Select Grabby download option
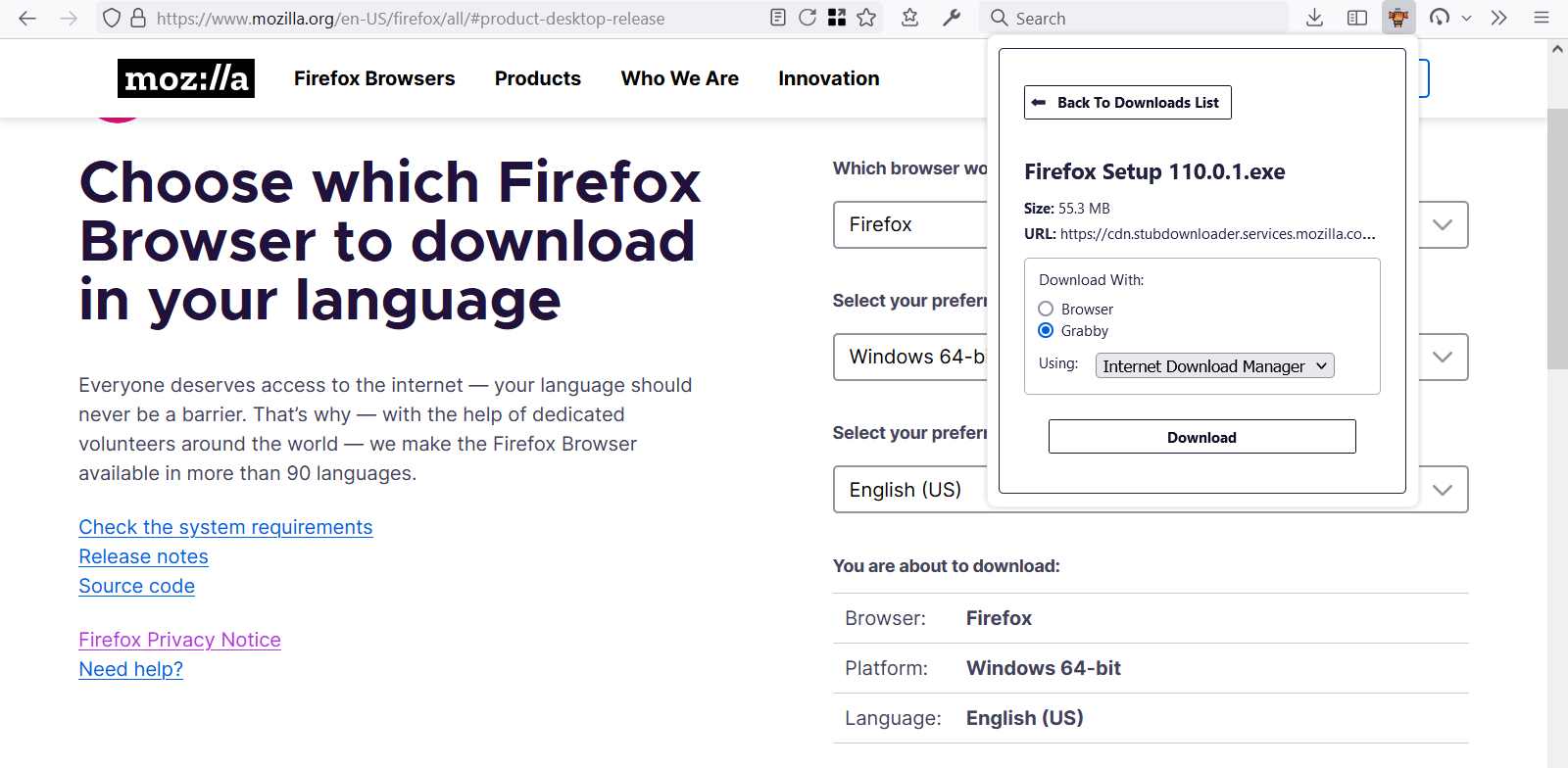The image size is (1568, 768). [x=1046, y=330]
